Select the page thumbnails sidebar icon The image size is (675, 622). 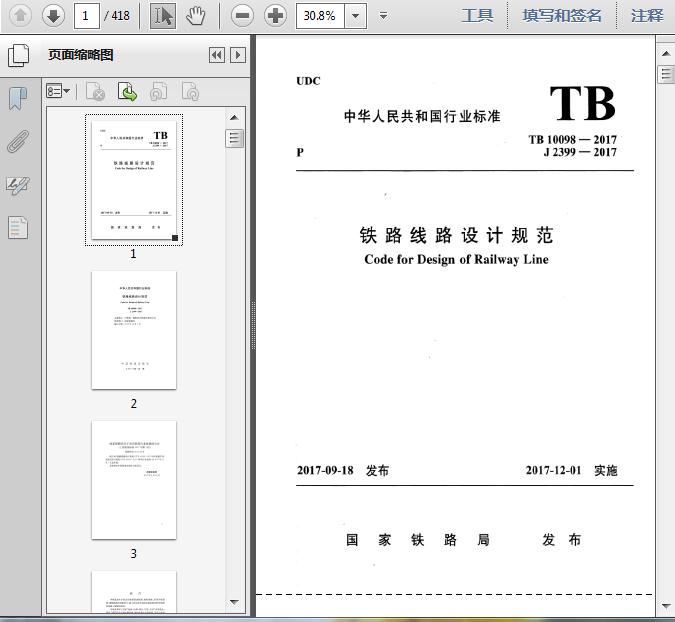pos(19,56)
